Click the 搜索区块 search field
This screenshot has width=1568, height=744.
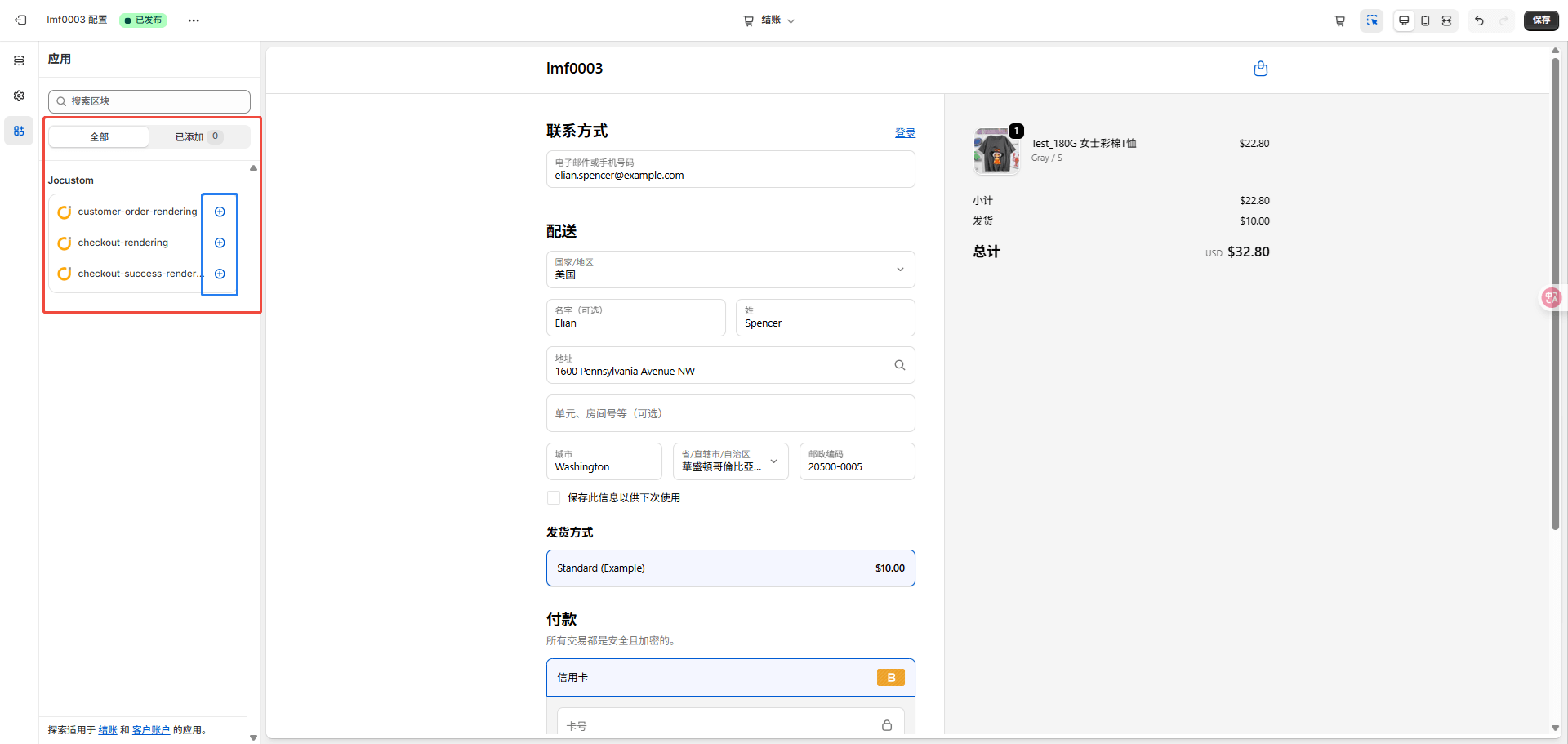149,101
